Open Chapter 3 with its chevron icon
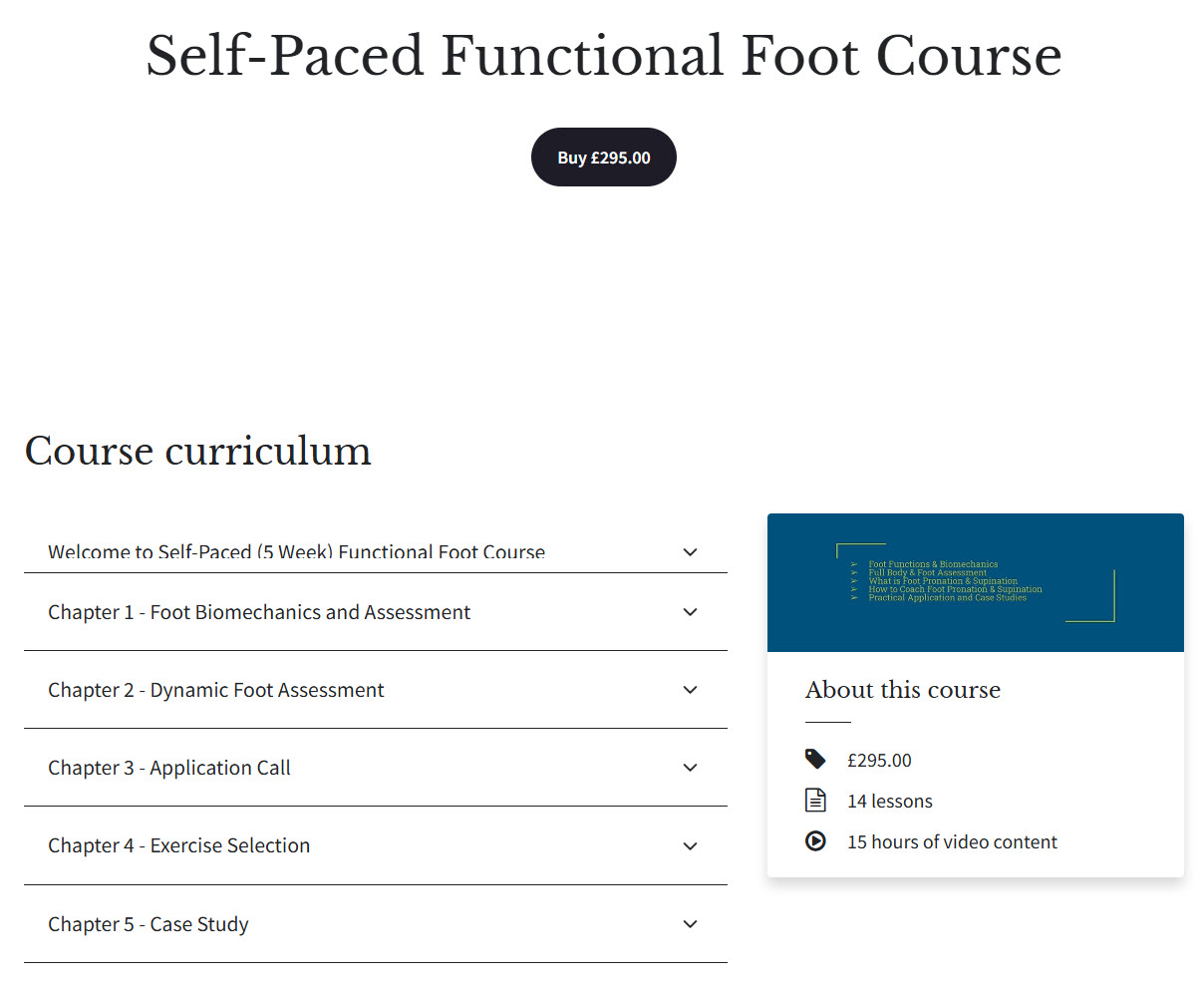 click(x=690, y=768)
